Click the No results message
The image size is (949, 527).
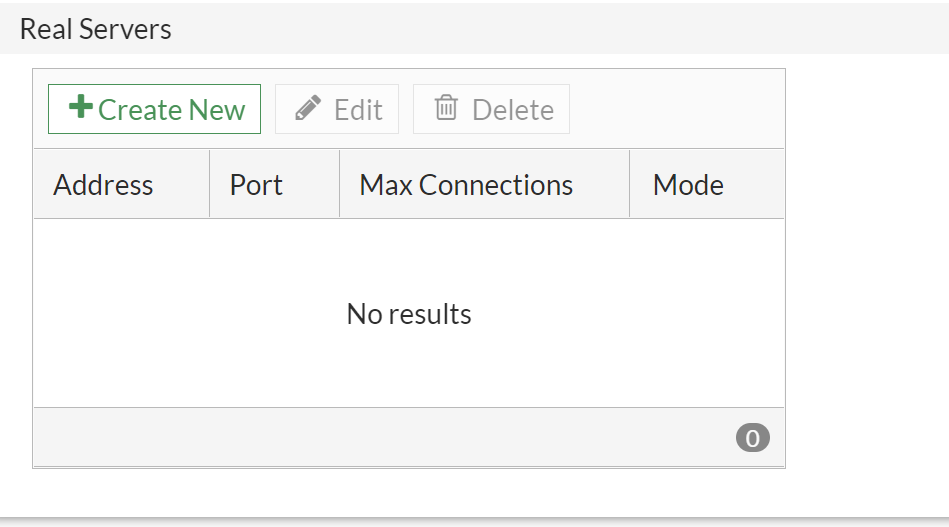click(x=409, y=314)
